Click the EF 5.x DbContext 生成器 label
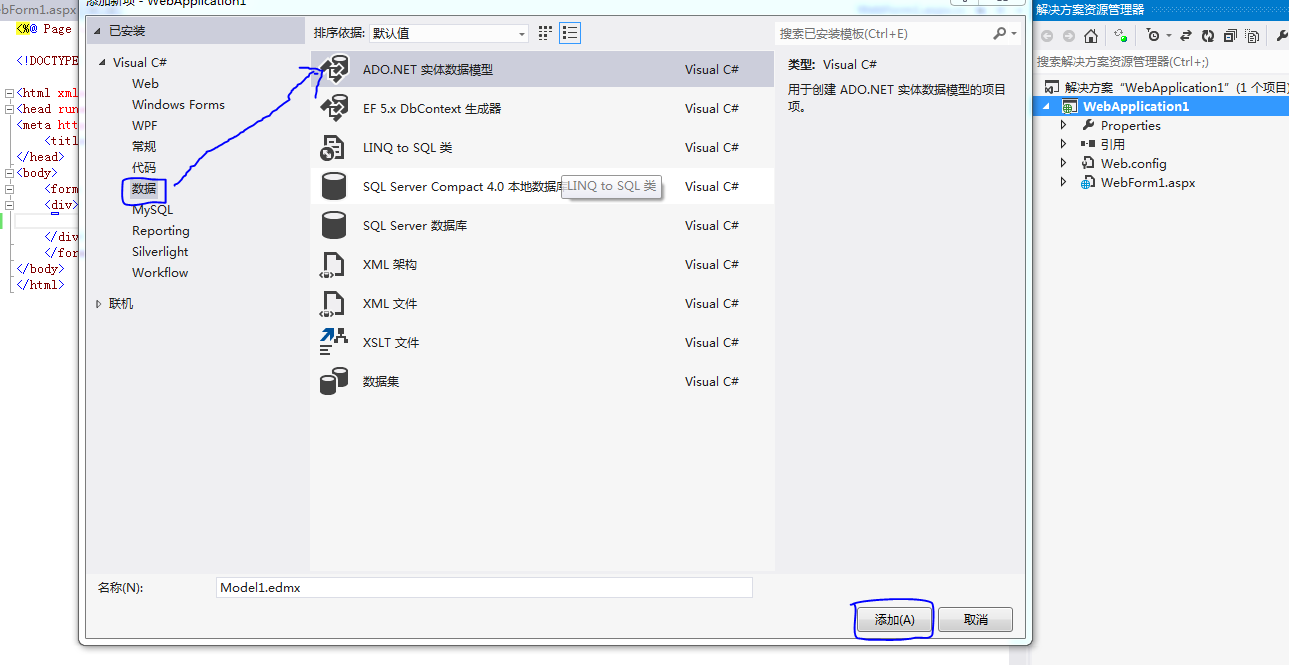The image size is (1289, 665). point(432,109)
